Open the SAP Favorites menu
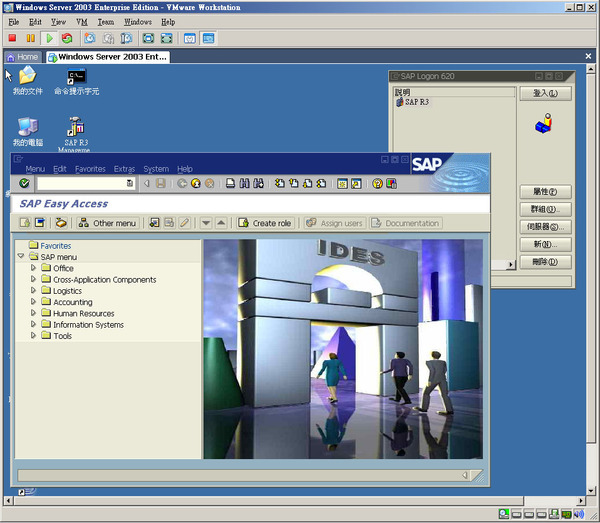 point(90,169)
